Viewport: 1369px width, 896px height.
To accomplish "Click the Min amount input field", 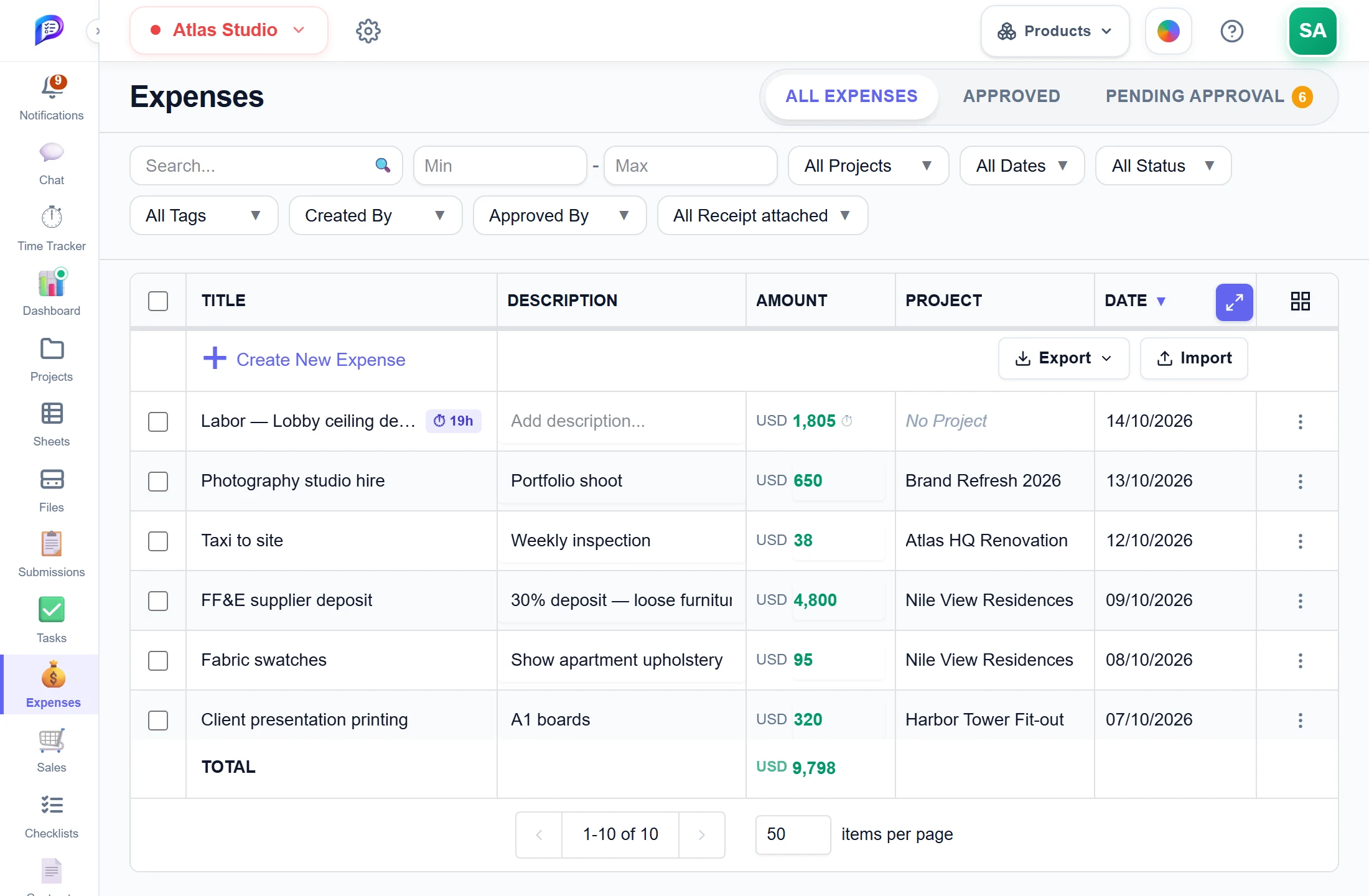I will click(500, 166).
